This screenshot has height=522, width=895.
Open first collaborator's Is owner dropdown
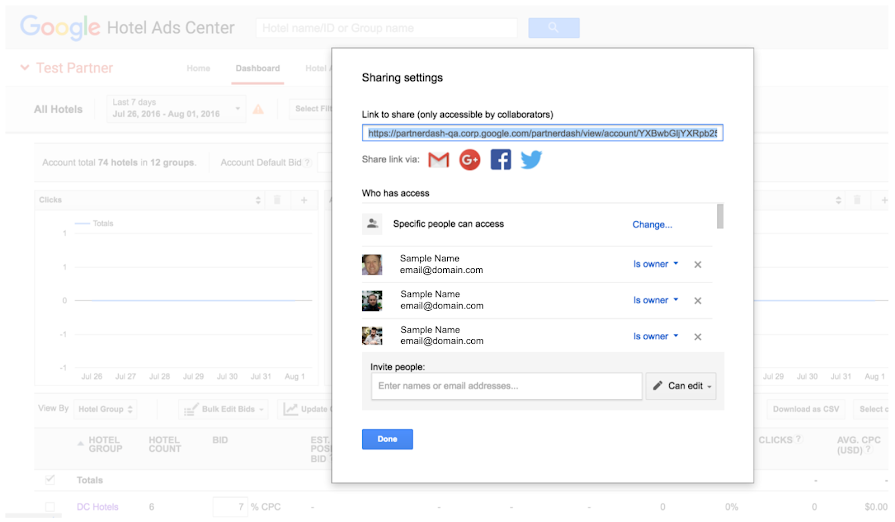(x=655, y=264)
